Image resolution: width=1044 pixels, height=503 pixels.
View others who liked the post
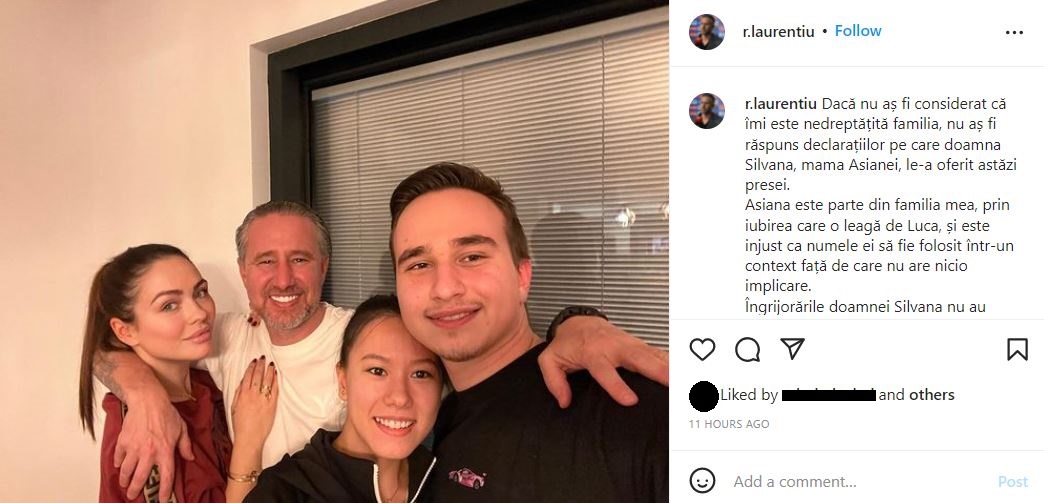point(931,394)
